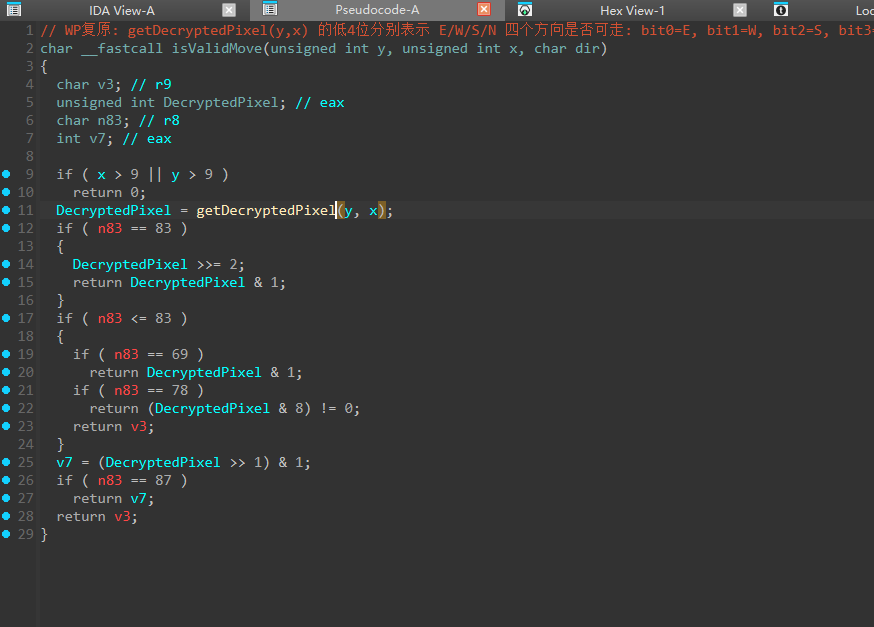This screenshot has width=874, height=627.
Task: Click isValidMove function name in signature
Action: [x=217, y=48]
